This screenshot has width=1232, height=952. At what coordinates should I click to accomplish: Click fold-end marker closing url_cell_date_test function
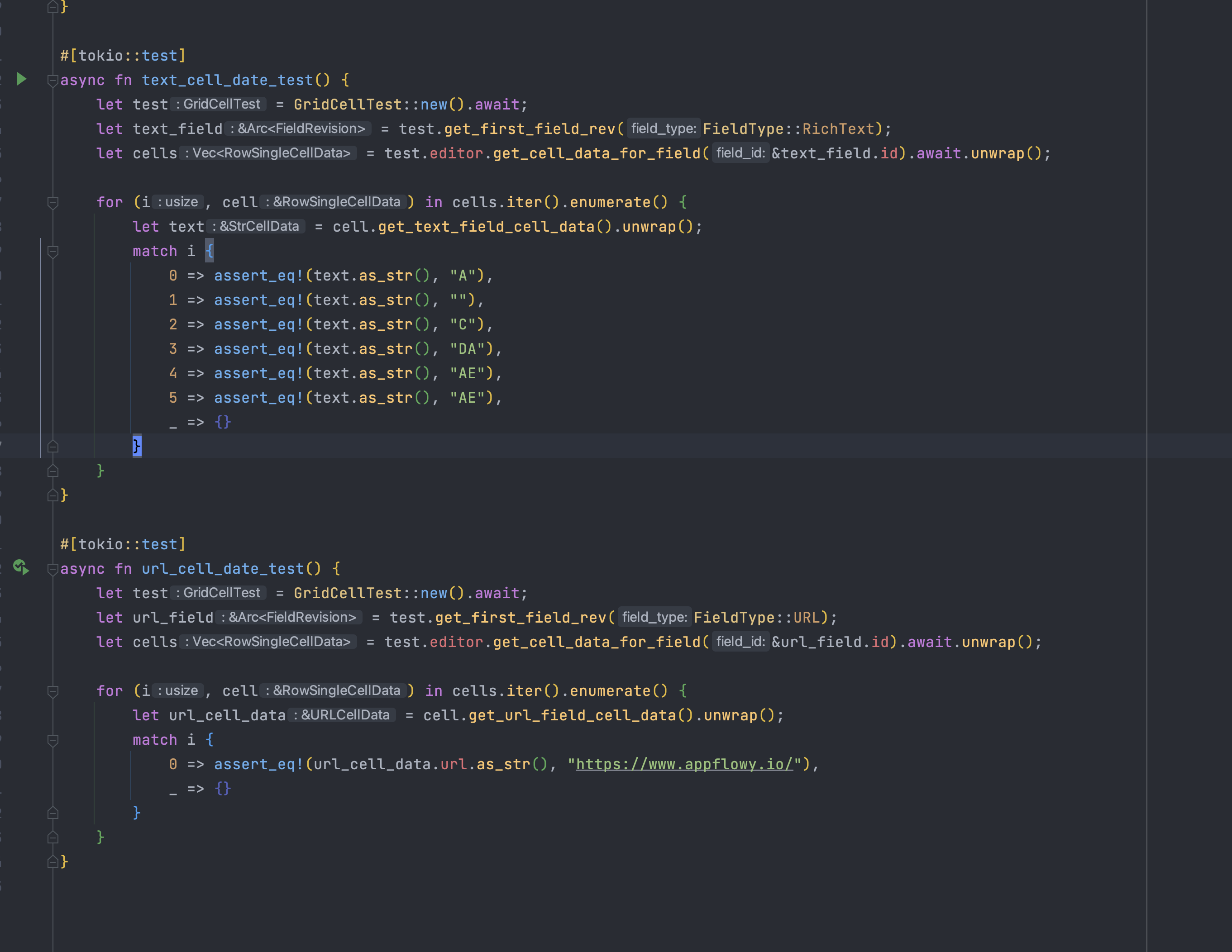pos(53,862)
